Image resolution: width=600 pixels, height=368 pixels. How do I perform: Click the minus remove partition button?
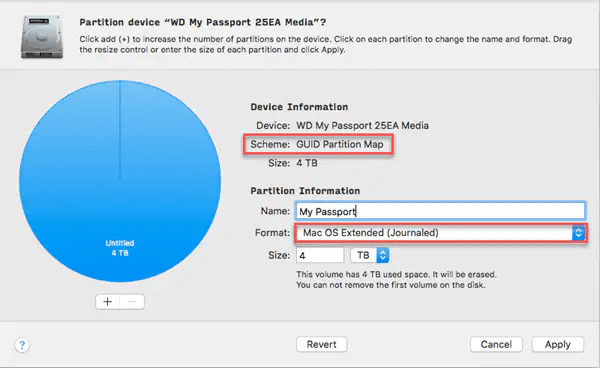coord(132,302)
